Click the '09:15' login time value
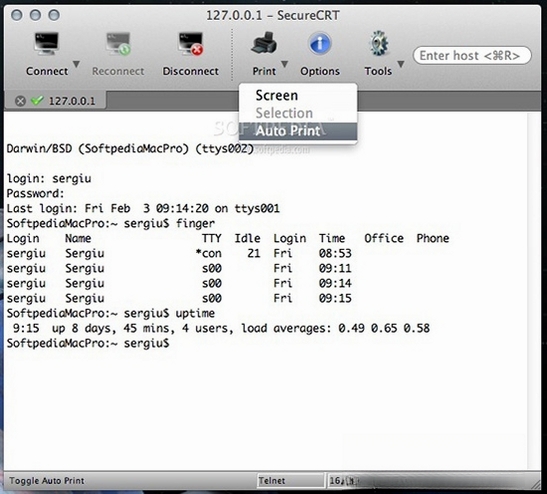 tap(335, 298)
